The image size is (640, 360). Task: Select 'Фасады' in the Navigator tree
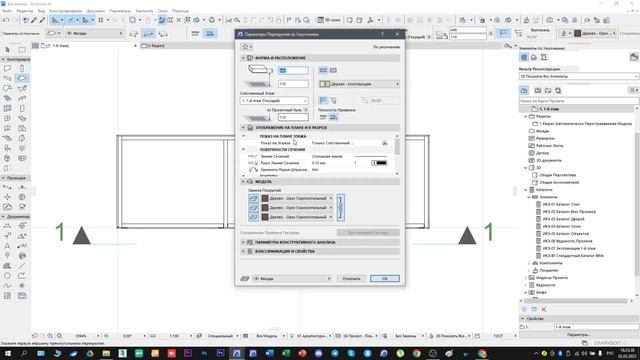point(542,131)
